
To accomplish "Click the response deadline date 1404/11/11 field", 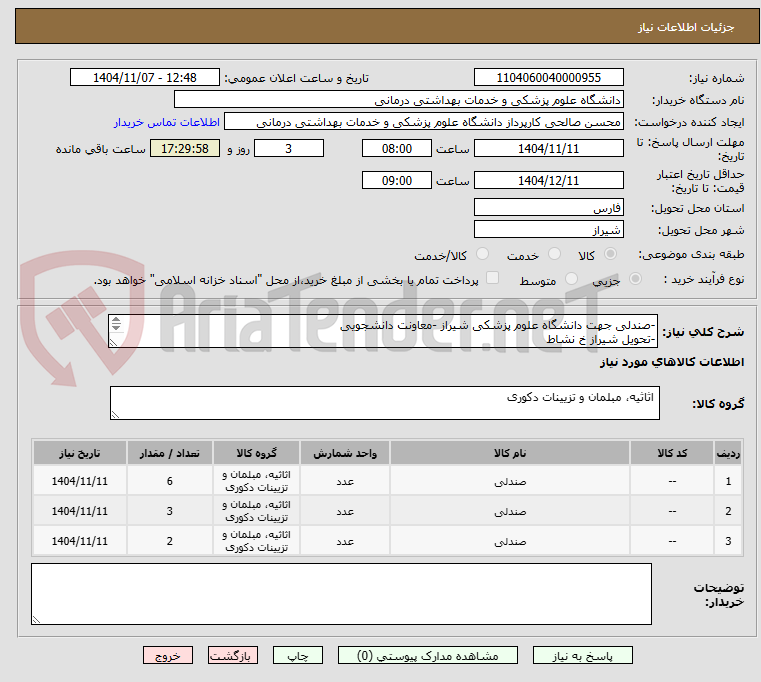I will 548,148.
